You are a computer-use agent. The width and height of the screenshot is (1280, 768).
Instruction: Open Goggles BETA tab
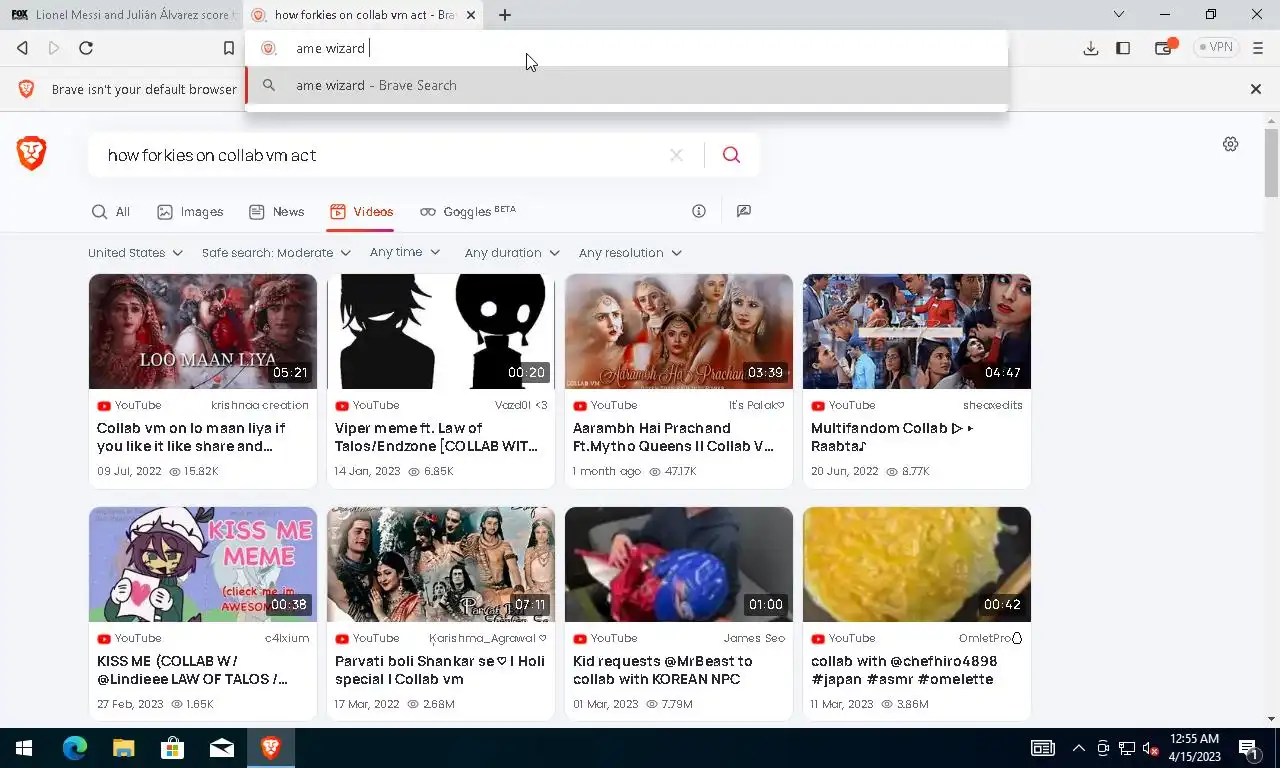[468, 212]
